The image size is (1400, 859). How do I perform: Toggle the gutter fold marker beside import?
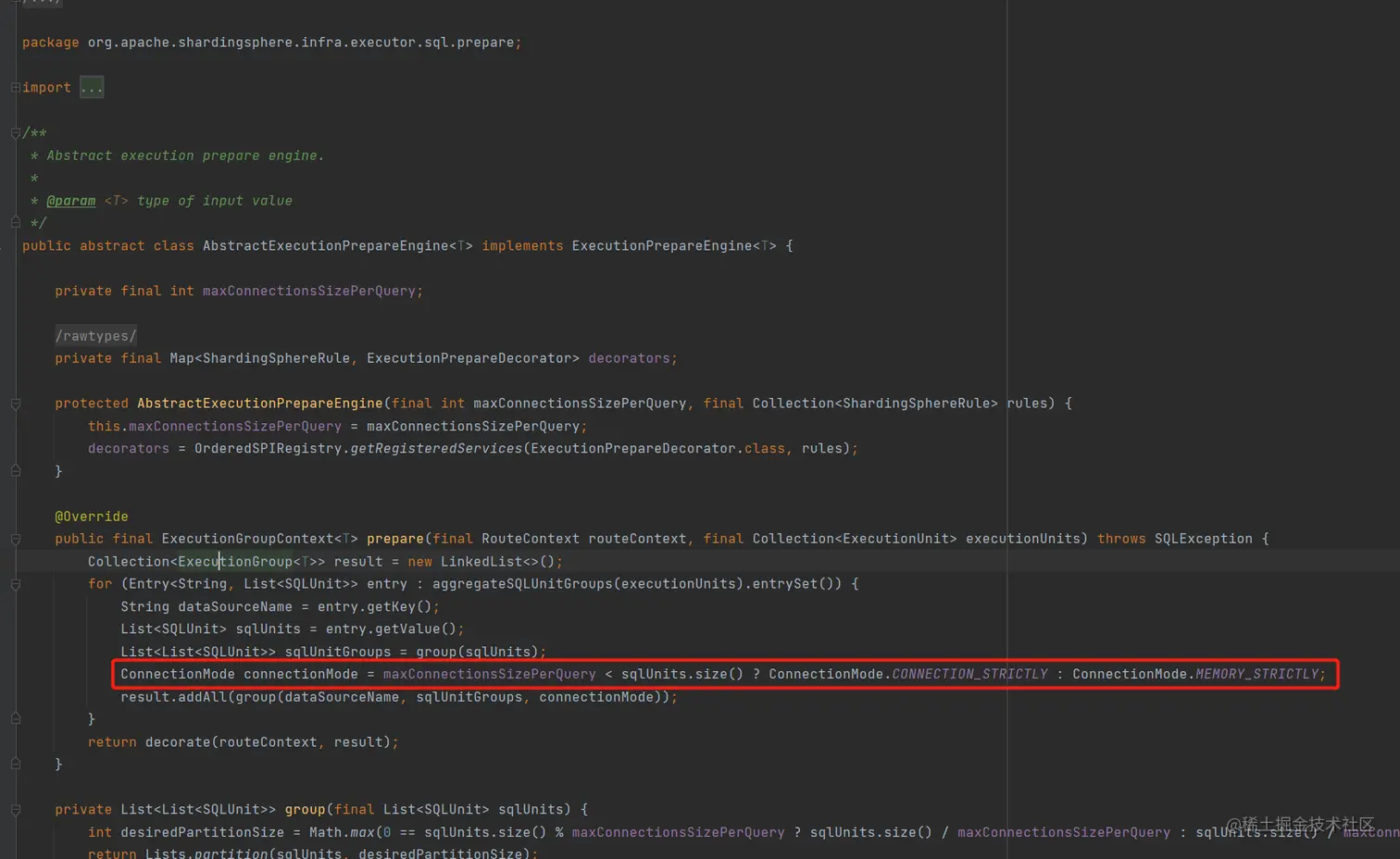15,88
